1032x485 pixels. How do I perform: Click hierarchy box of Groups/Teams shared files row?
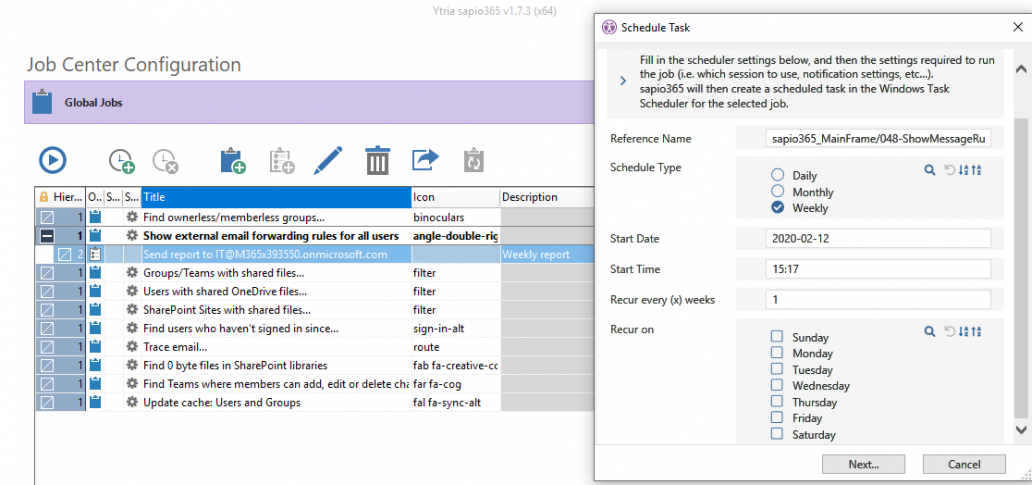[48, 272]
